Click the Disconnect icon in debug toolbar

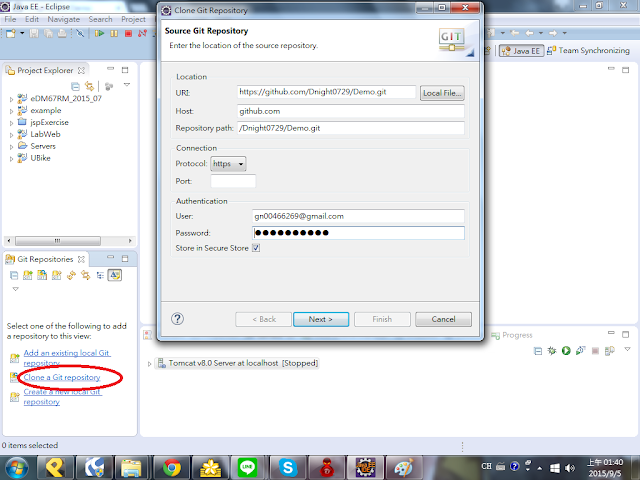(142, 33)
